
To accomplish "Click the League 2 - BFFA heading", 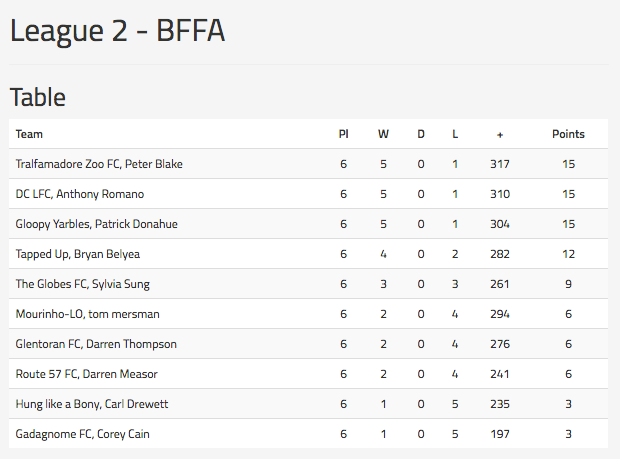I will click(117, 31).
